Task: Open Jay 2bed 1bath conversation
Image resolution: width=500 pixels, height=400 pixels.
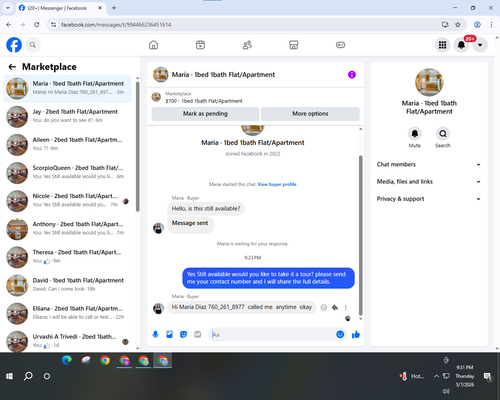Action: (67, 116)
